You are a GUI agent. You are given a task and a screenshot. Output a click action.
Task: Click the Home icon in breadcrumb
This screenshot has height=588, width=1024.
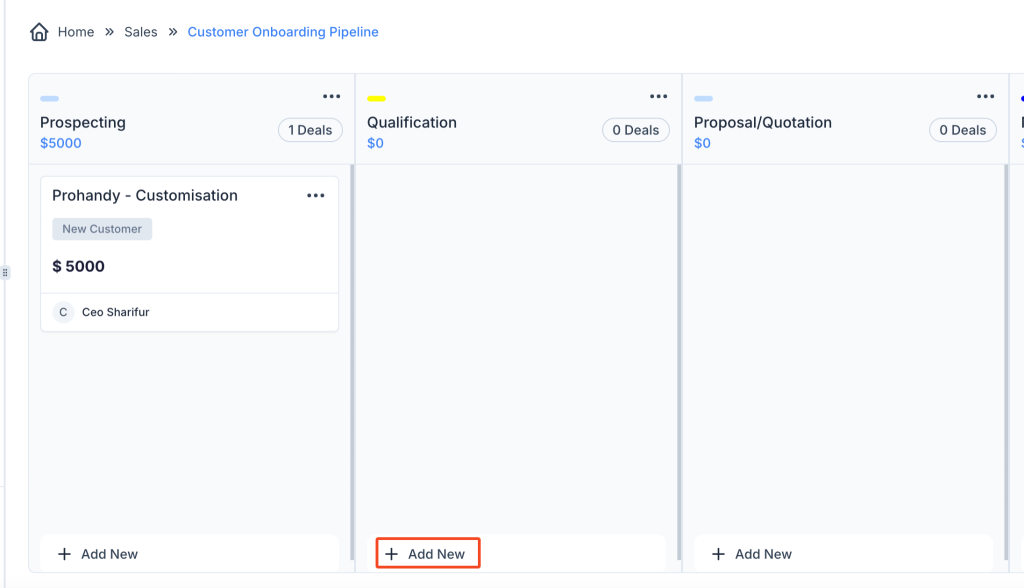click(x=39, y=32)
